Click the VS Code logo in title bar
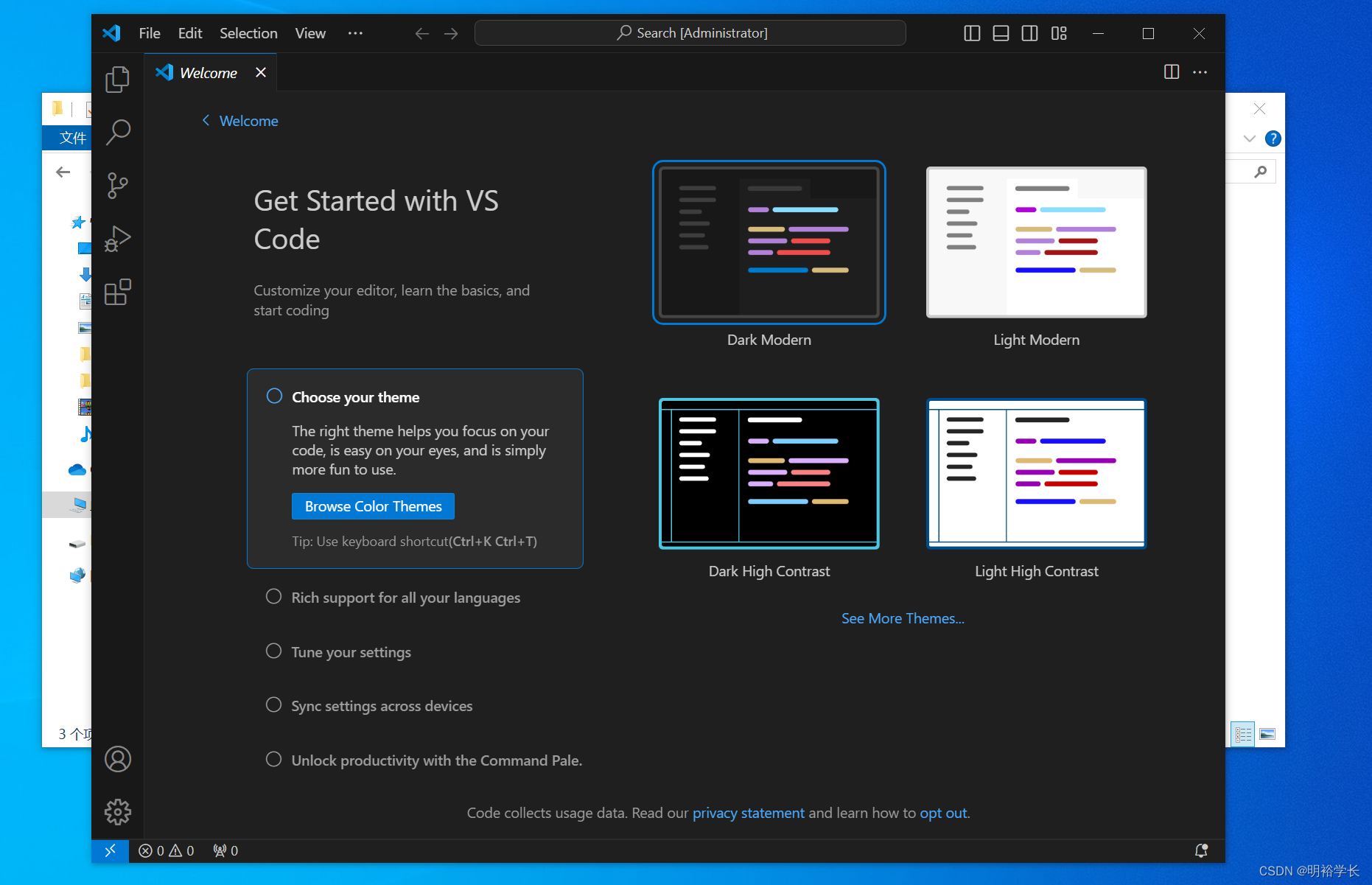Viewport: 1372px width, 885px height. [111, 33]
